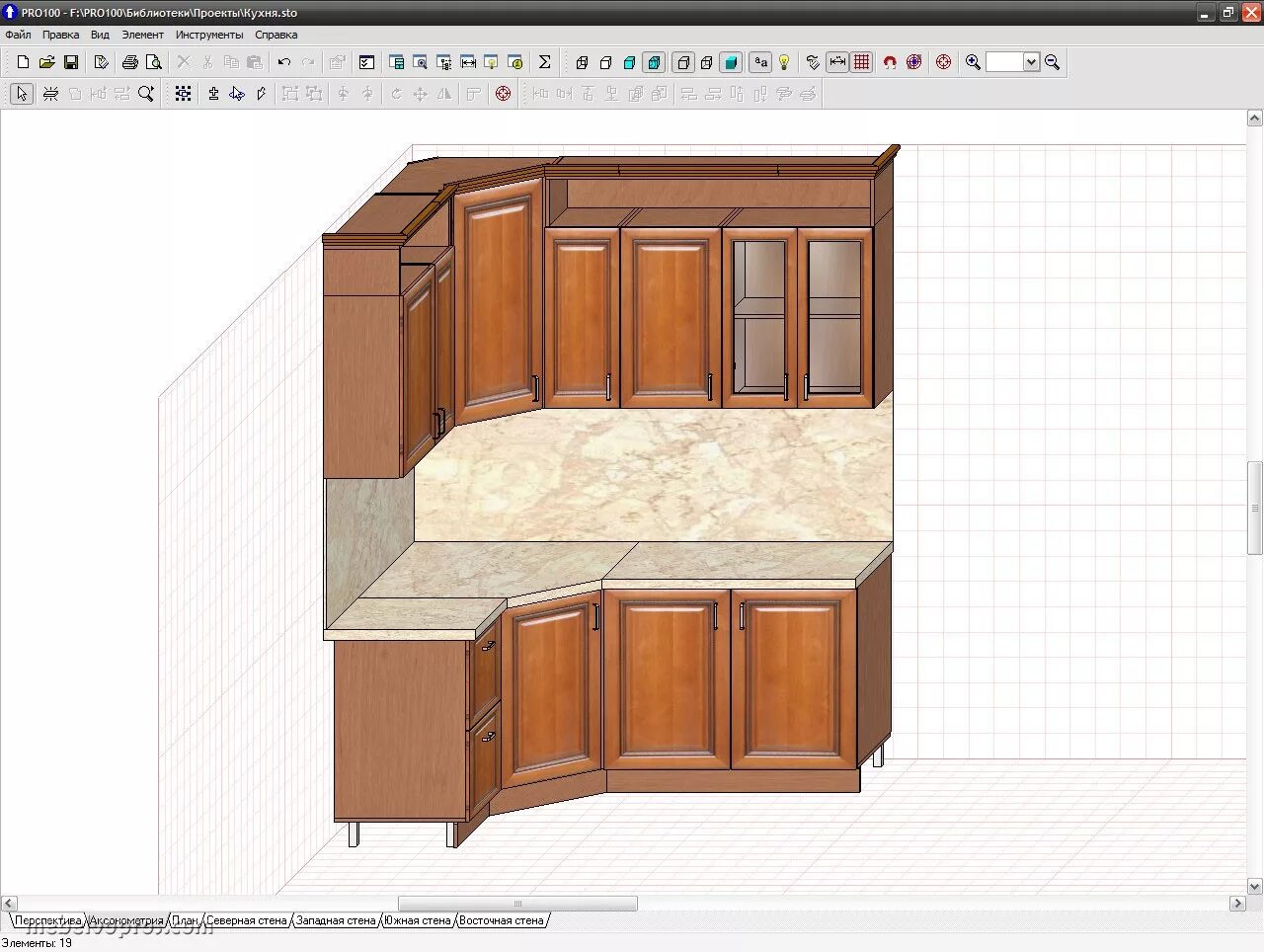
Task: Enable the lighting bulb icon
Action: click(782, 62)
